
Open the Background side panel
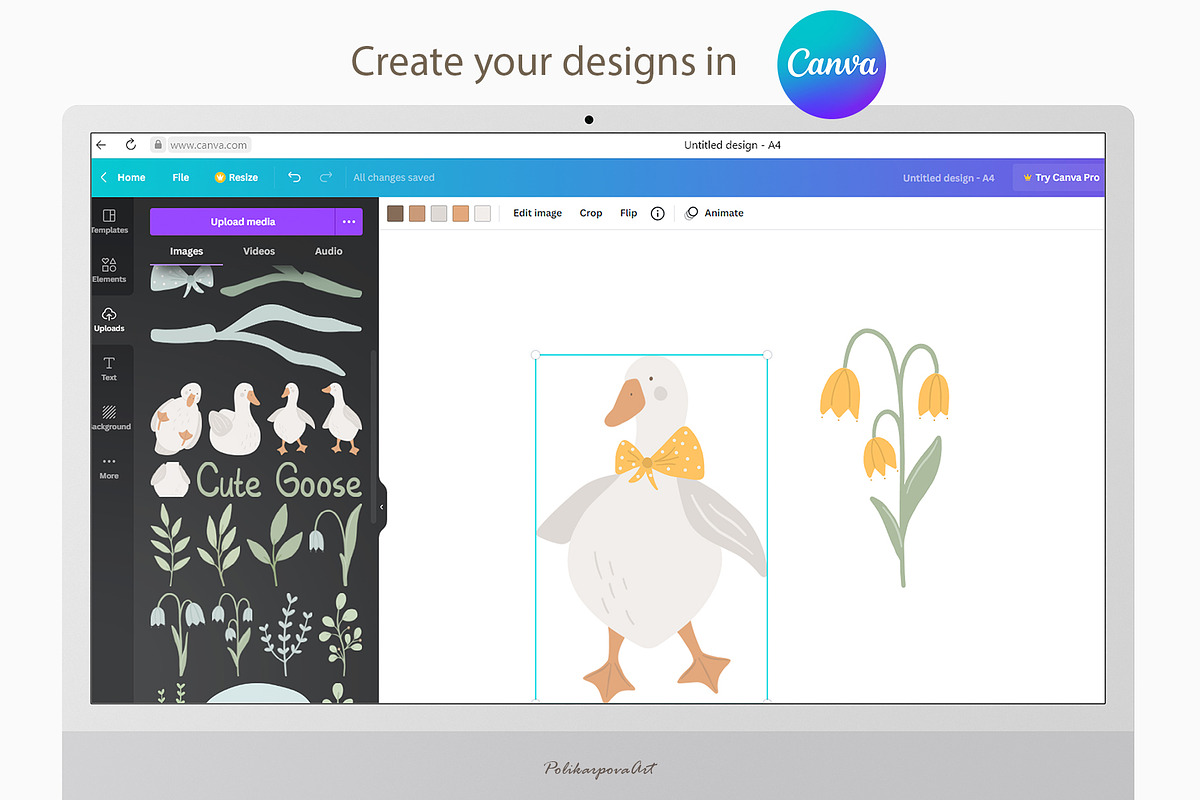coord(109,418)
